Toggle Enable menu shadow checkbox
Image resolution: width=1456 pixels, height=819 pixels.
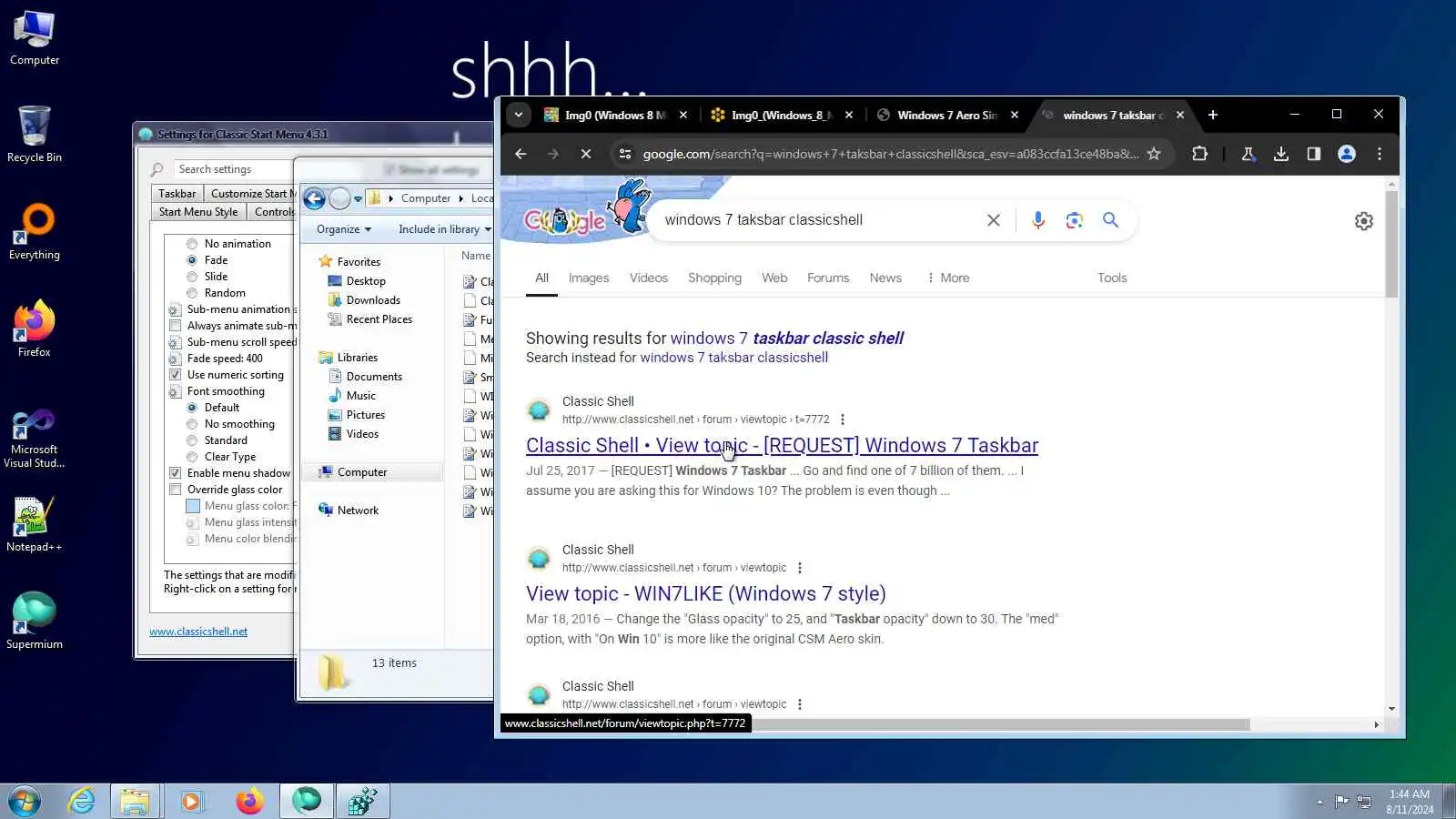[x=175, y=473]
